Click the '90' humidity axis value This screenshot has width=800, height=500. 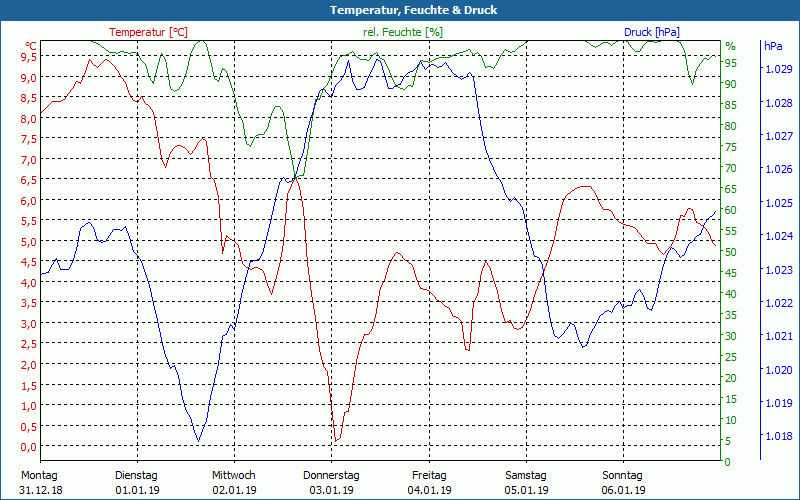click(x=731, y=84)
